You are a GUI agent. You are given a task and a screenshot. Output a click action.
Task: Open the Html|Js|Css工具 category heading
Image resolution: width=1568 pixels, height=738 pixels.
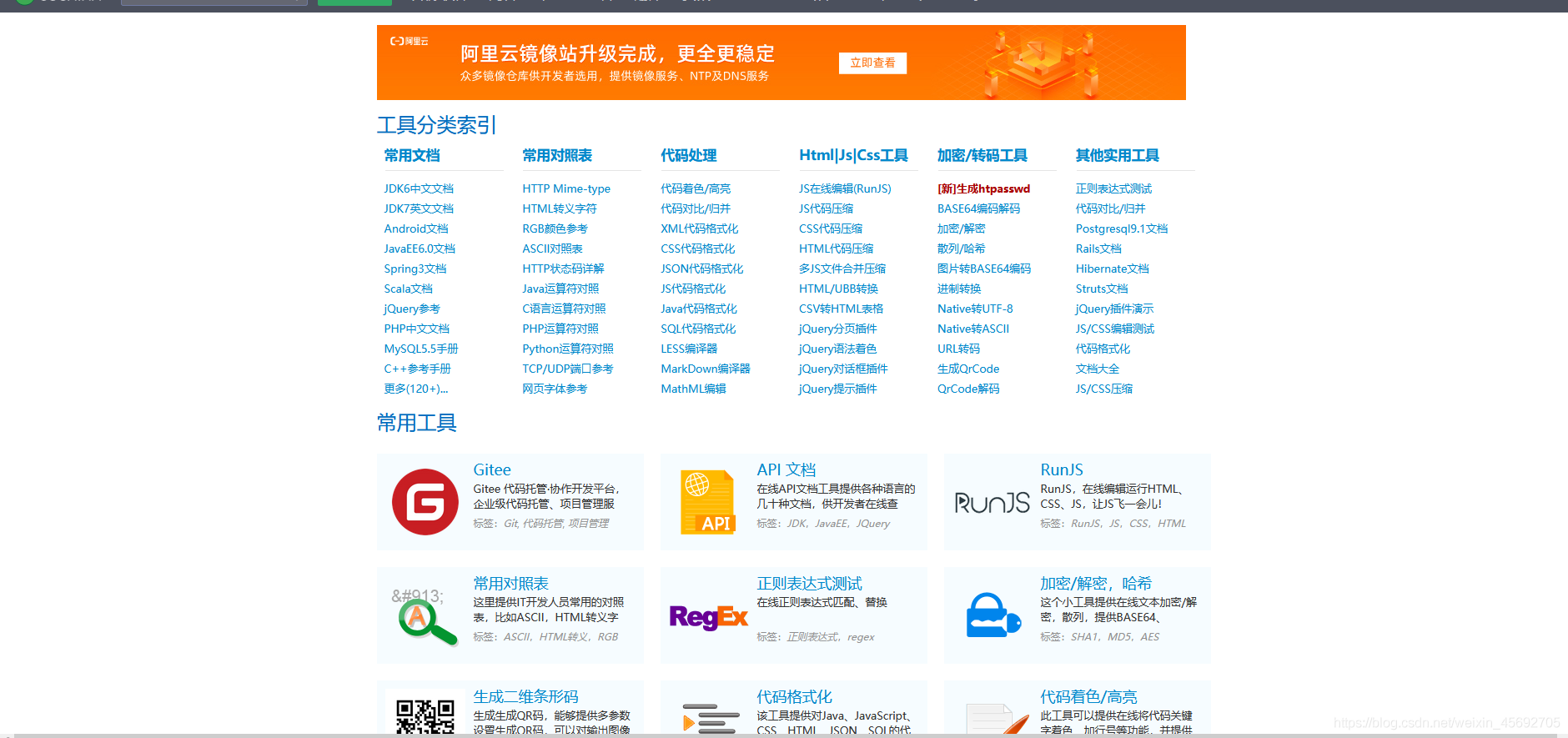(853, 155)
